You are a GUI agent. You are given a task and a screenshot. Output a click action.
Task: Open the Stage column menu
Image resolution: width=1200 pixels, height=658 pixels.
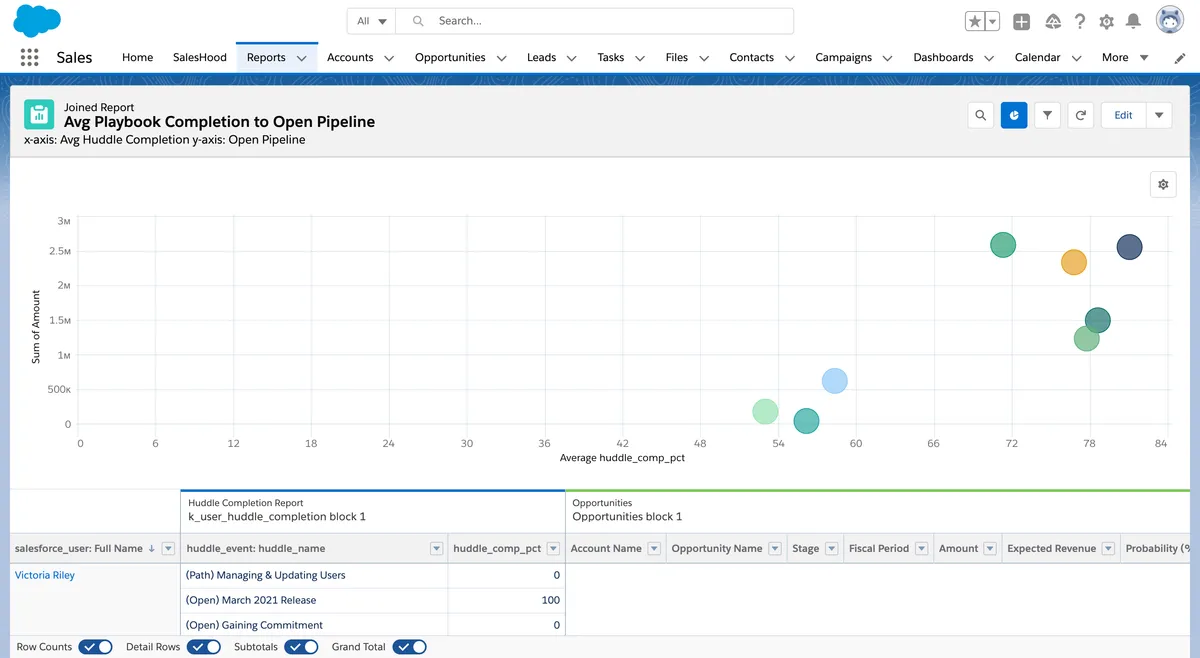pos(831,548)
